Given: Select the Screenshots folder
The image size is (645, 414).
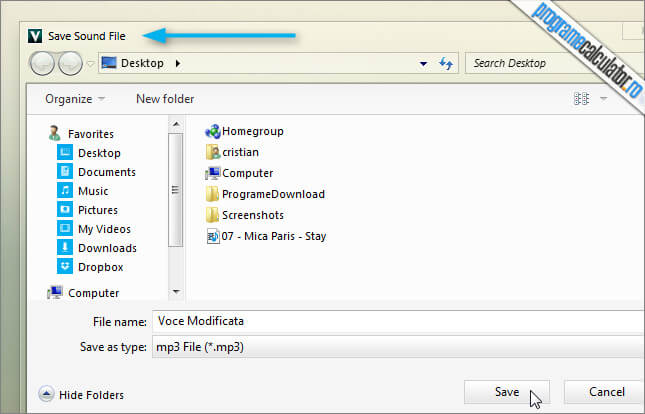Looking at the screenshot, I should tap(253, 215).
